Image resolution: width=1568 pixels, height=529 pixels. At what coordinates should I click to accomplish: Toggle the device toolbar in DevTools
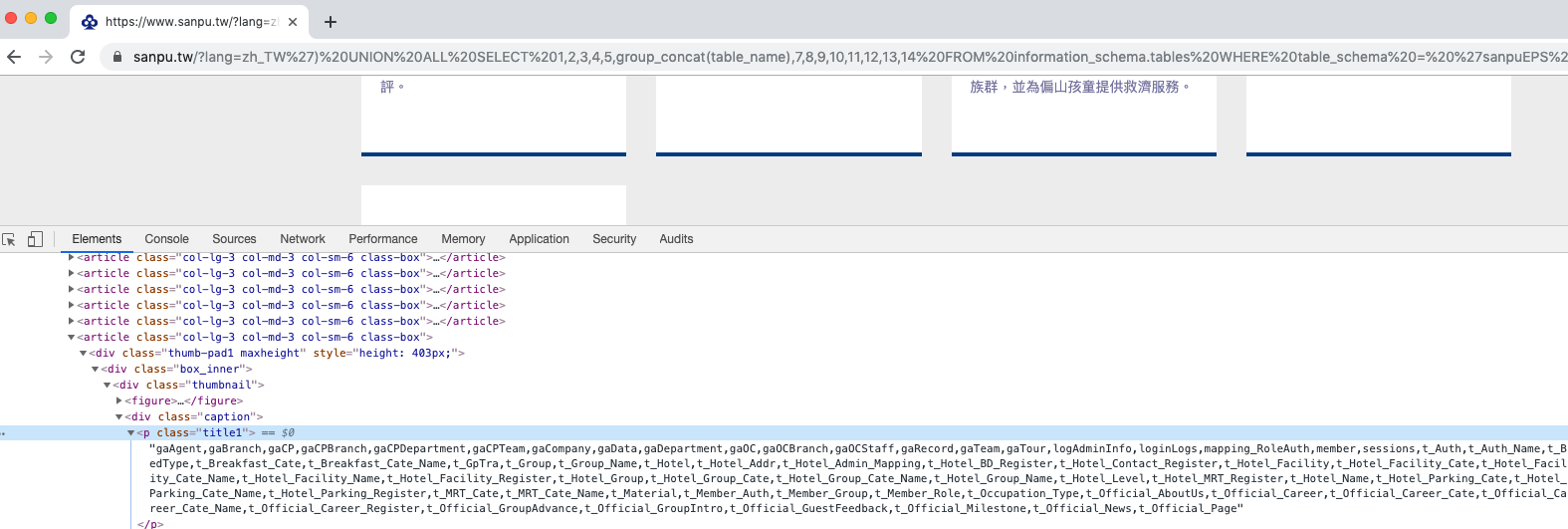point(35,239)
